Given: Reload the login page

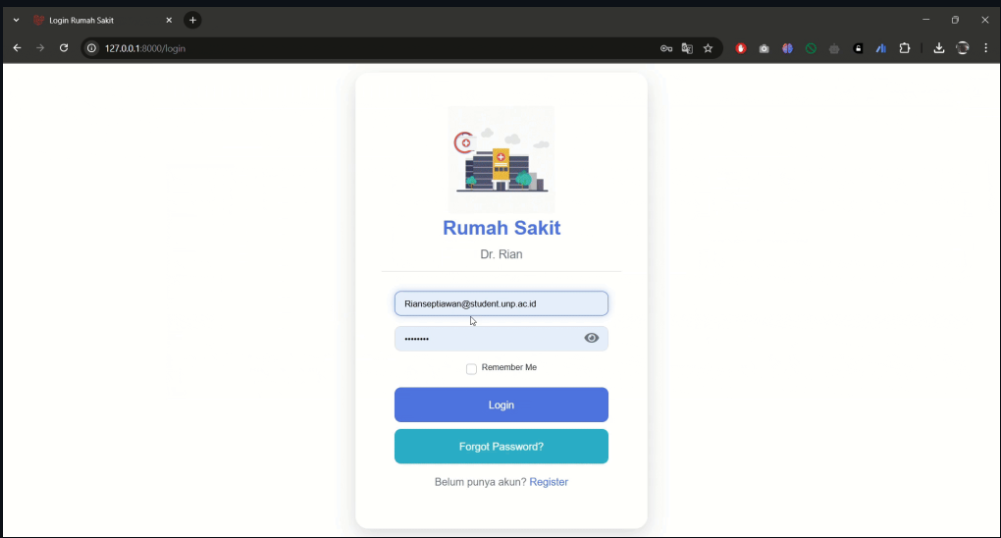Looking at the screenshot, I should 64,48.
